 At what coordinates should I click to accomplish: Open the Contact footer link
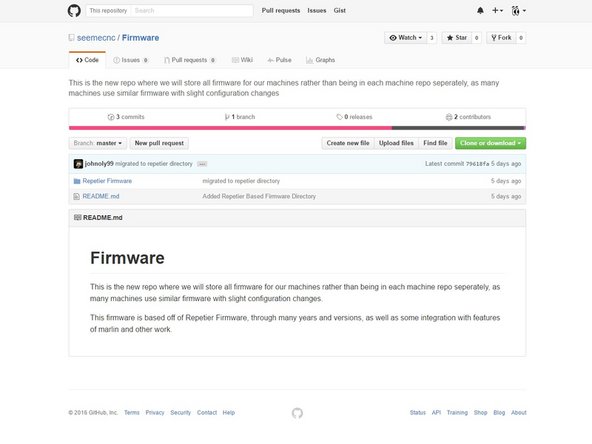coord(207,413)
